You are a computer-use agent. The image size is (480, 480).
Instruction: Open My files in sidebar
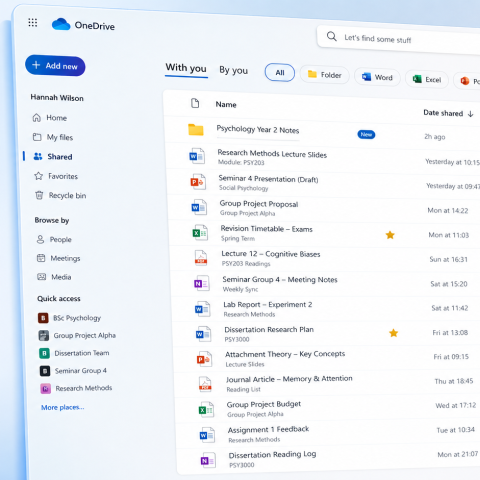pos(53,137)
